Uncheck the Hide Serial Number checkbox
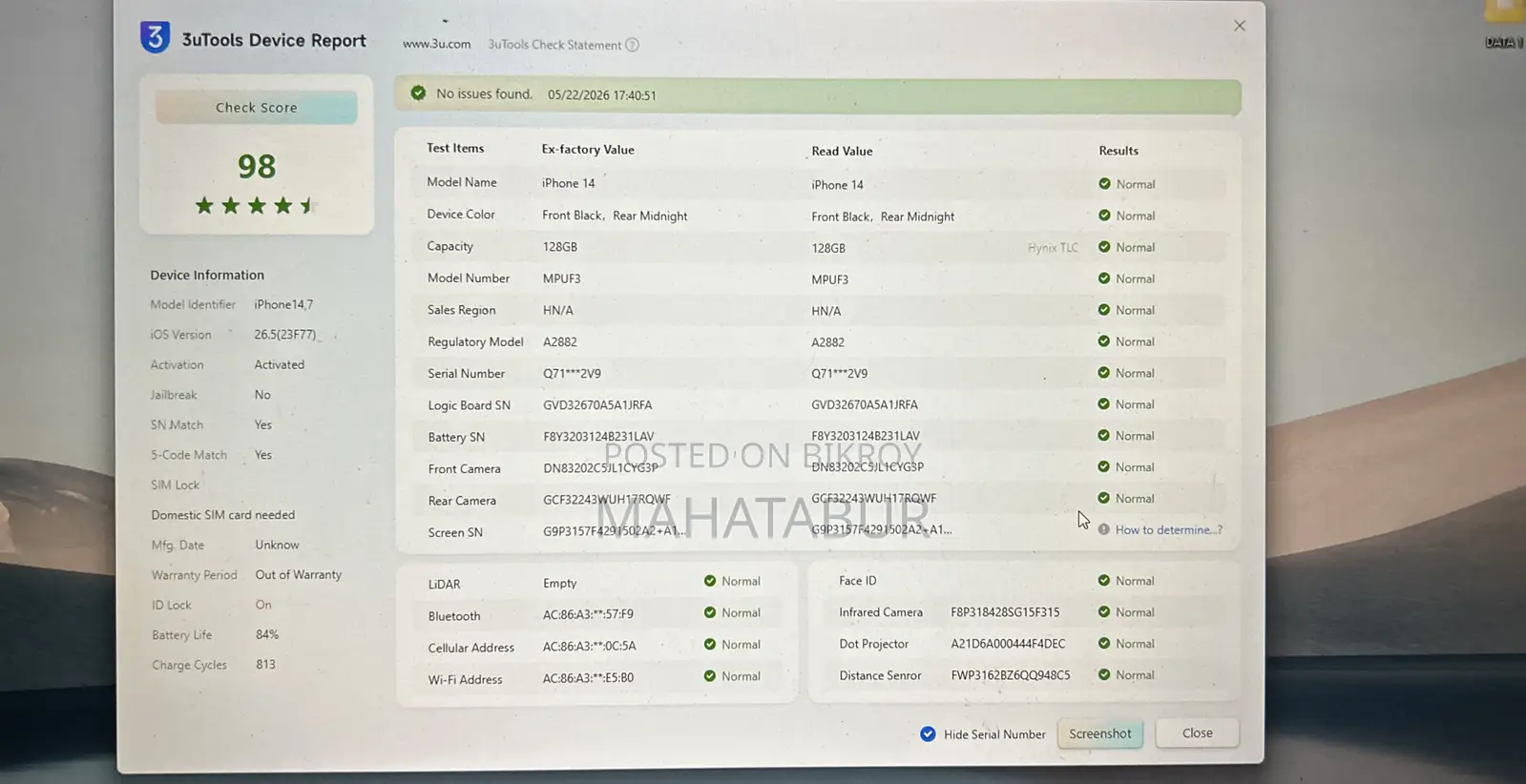 coord(928,734)
